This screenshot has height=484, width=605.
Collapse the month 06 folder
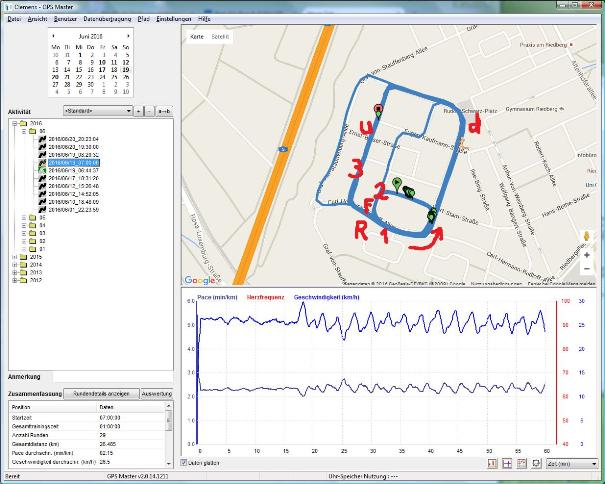pyautogui.click(x=24, y=131)
